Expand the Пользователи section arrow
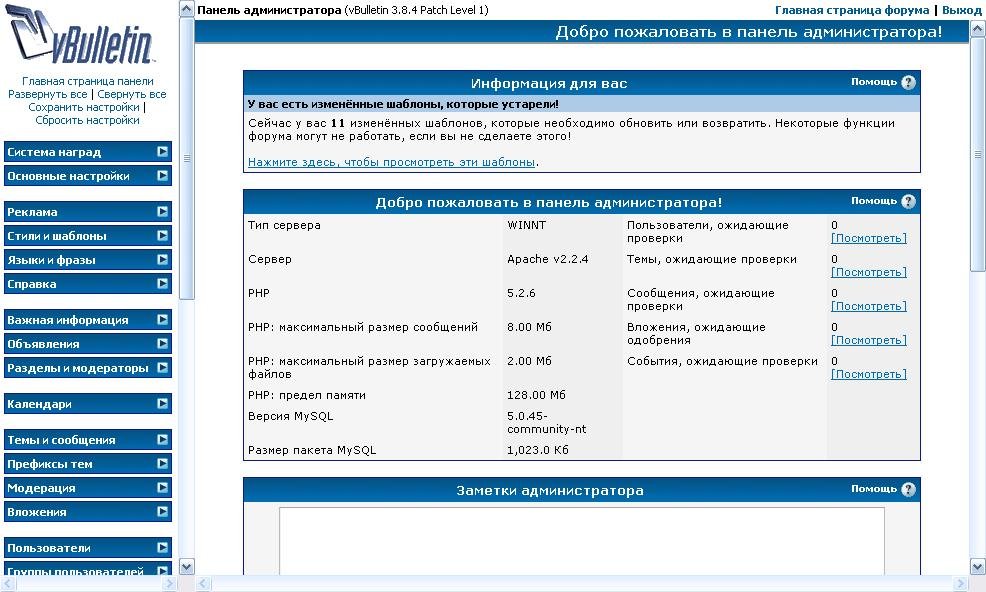The width and height of the screenshot is (986, 592). 162,547
